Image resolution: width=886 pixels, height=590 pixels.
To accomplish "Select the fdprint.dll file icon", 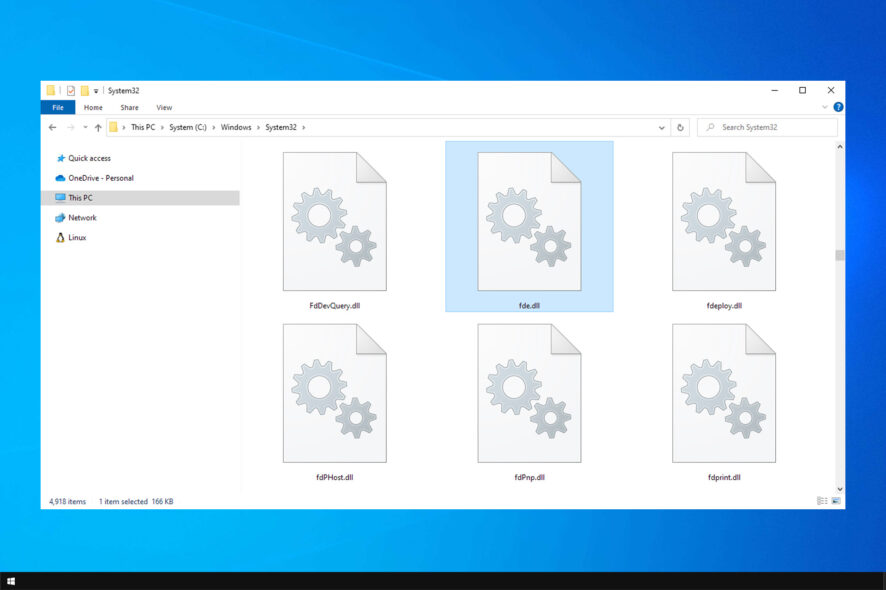I will [724, 393].
